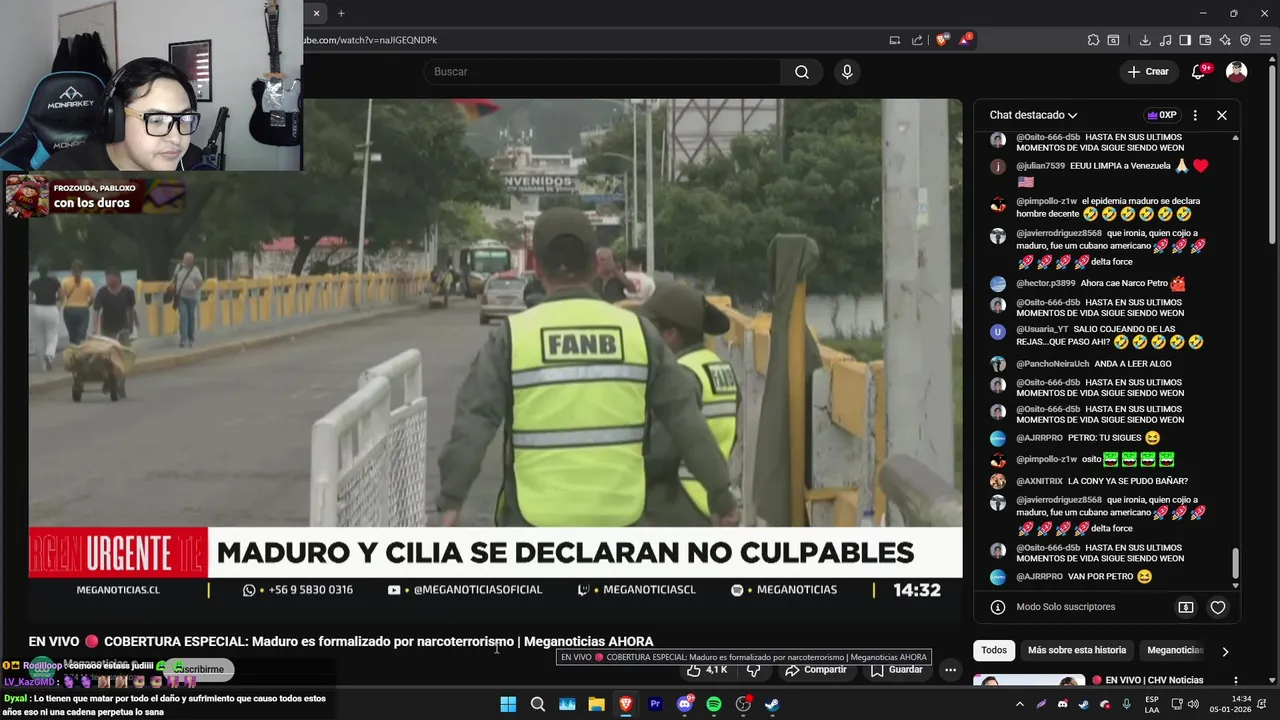Click the video title COBERTURA ESPECIAL
The width and height of the screenshot is (1280, 720).
coord(341,641)
